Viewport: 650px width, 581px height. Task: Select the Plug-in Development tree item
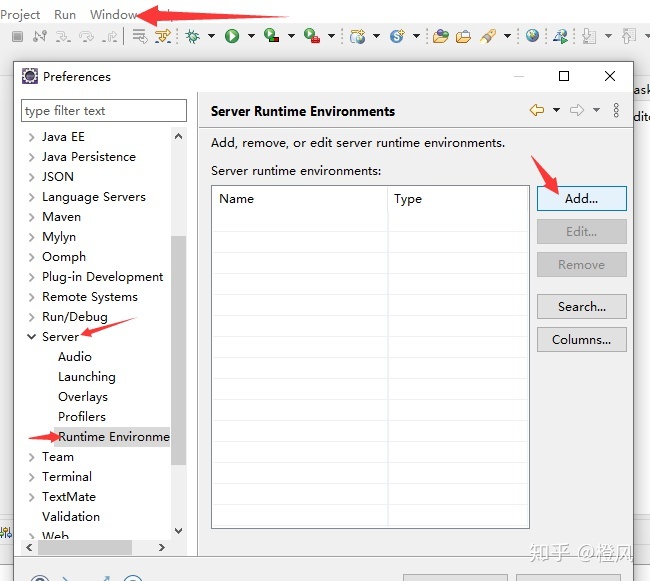[x=102, y=277]
